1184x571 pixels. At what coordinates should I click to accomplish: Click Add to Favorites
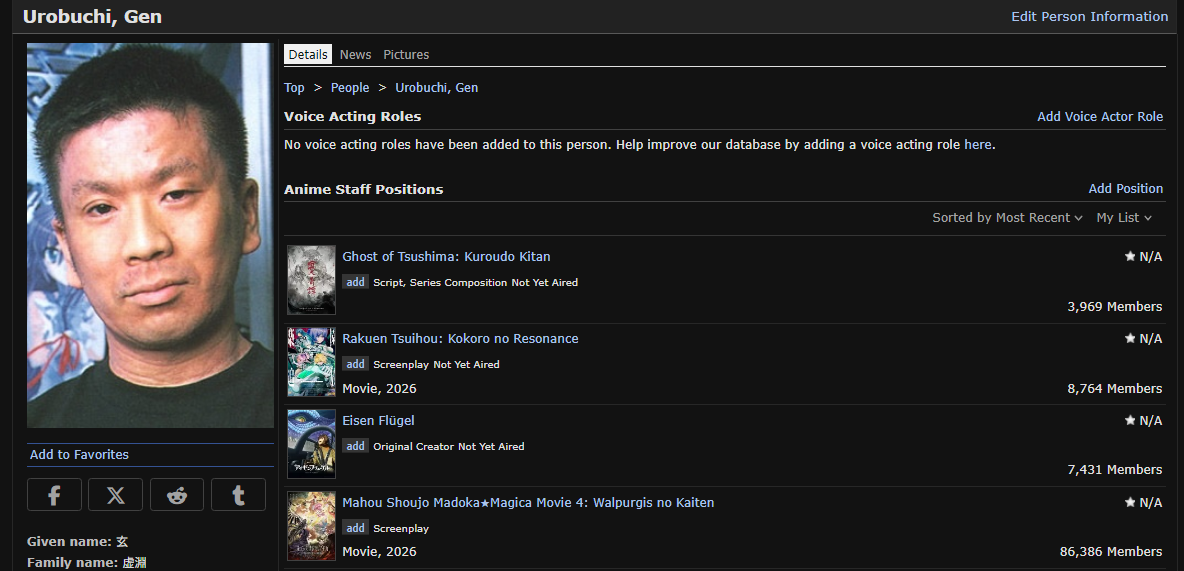(x=79, y=455)
